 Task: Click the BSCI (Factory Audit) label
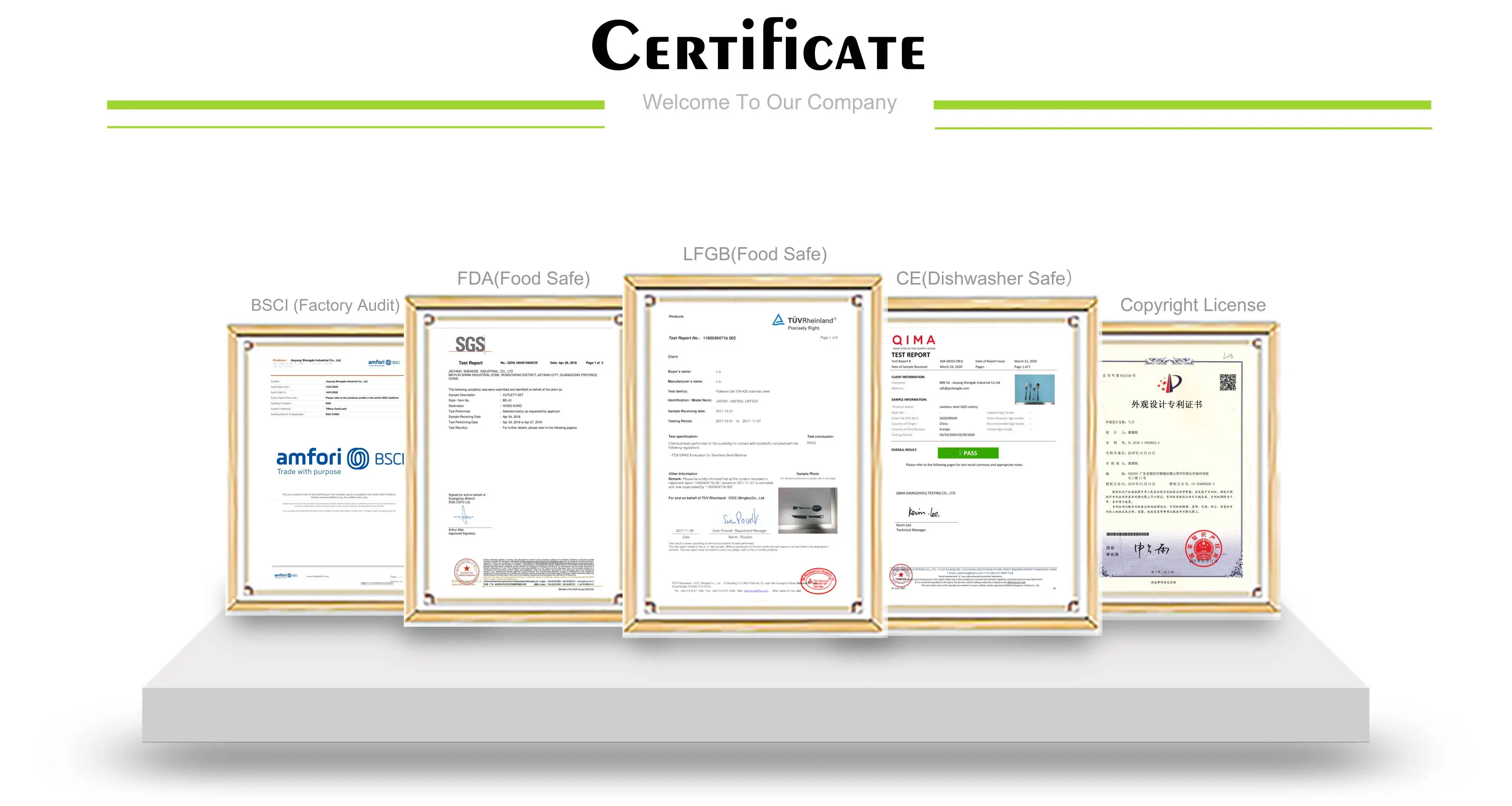pyautogui.click(x=325, y=305)
